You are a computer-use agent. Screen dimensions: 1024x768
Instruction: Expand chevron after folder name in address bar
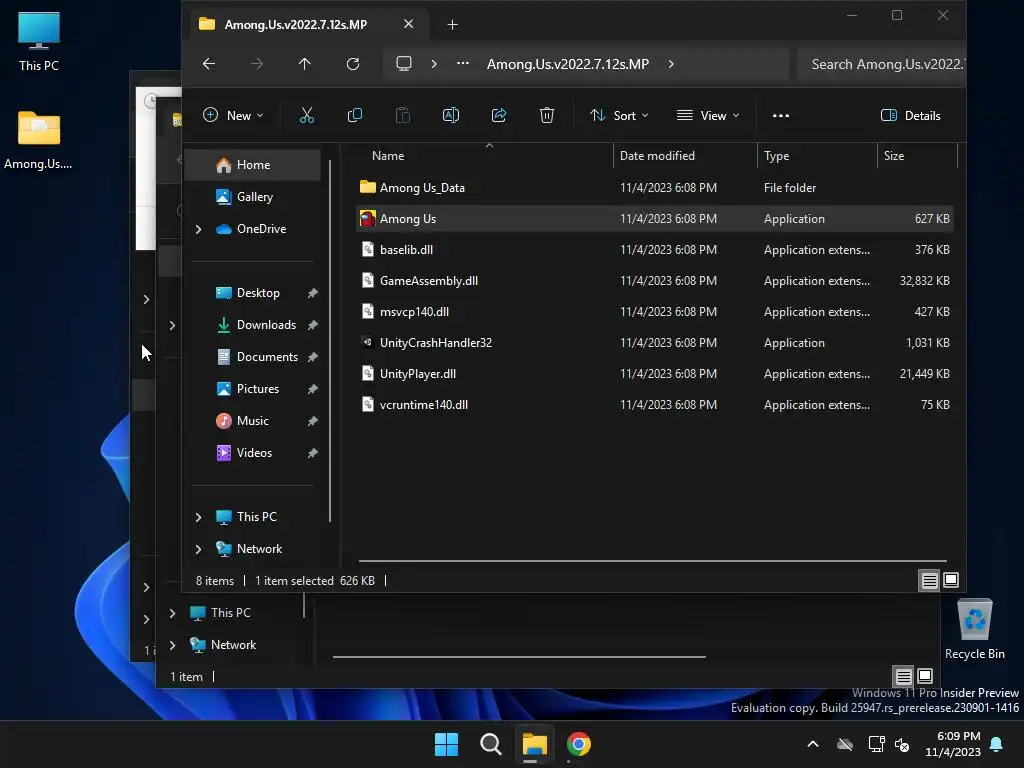tap(671, 64)
